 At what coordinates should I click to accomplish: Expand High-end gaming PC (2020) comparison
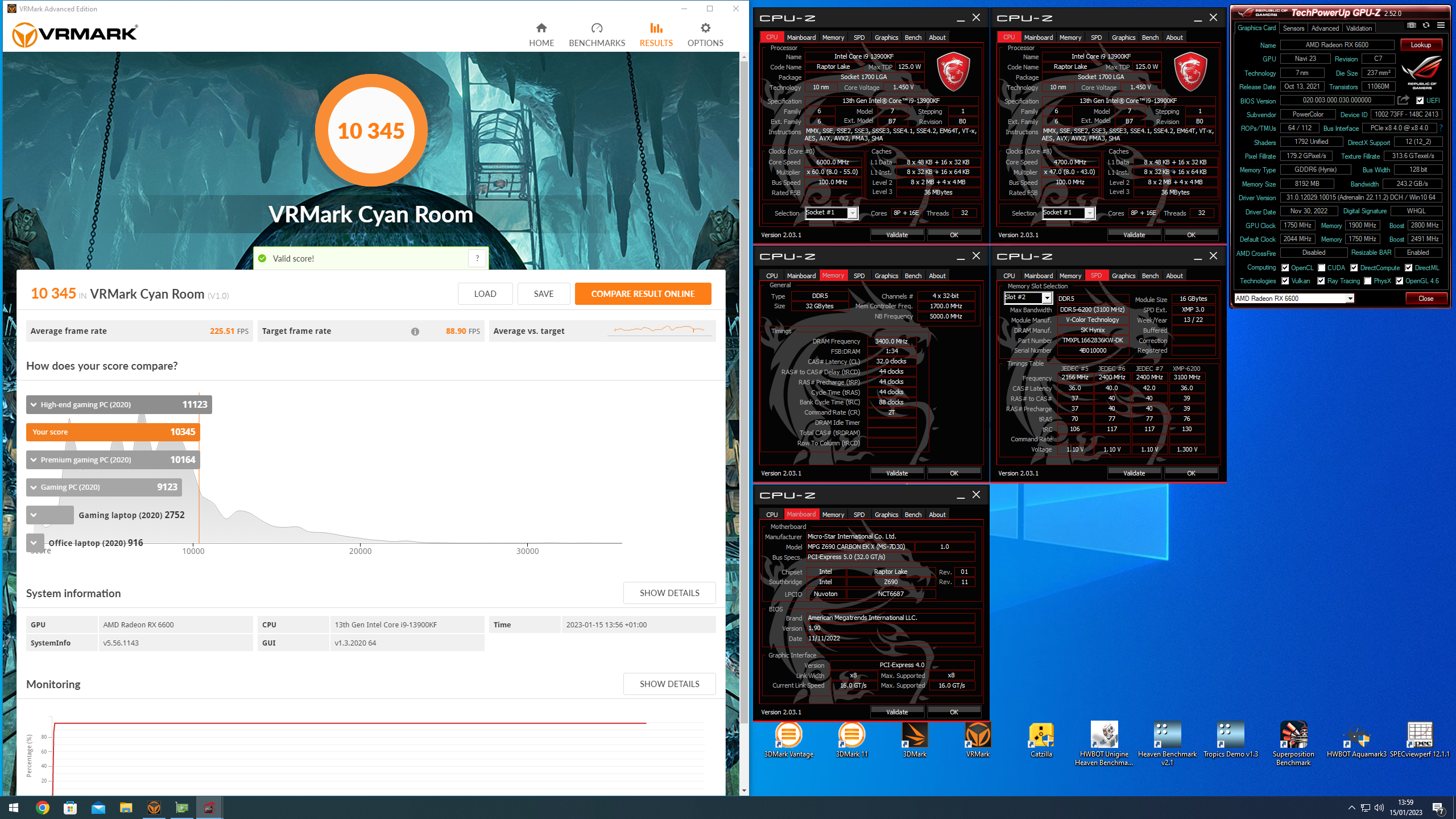119,404
